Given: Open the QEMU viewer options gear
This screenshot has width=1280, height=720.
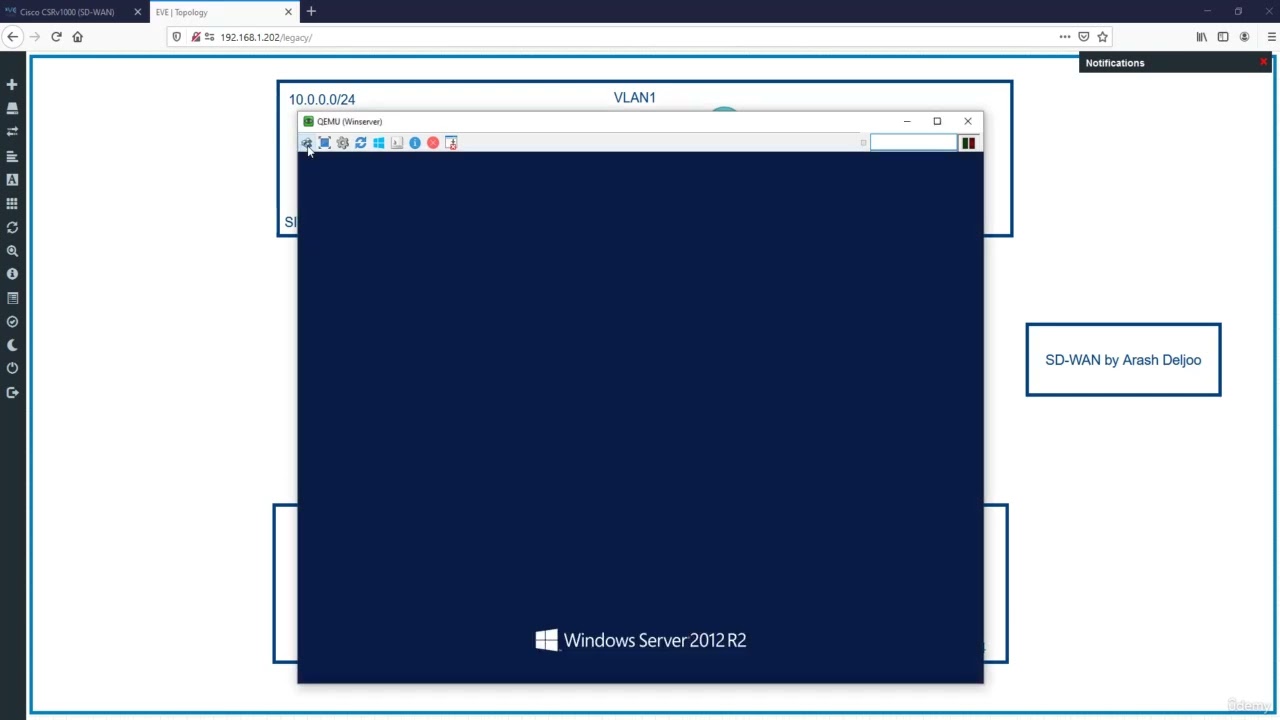Looking at the screenshot, I should 343,143.
